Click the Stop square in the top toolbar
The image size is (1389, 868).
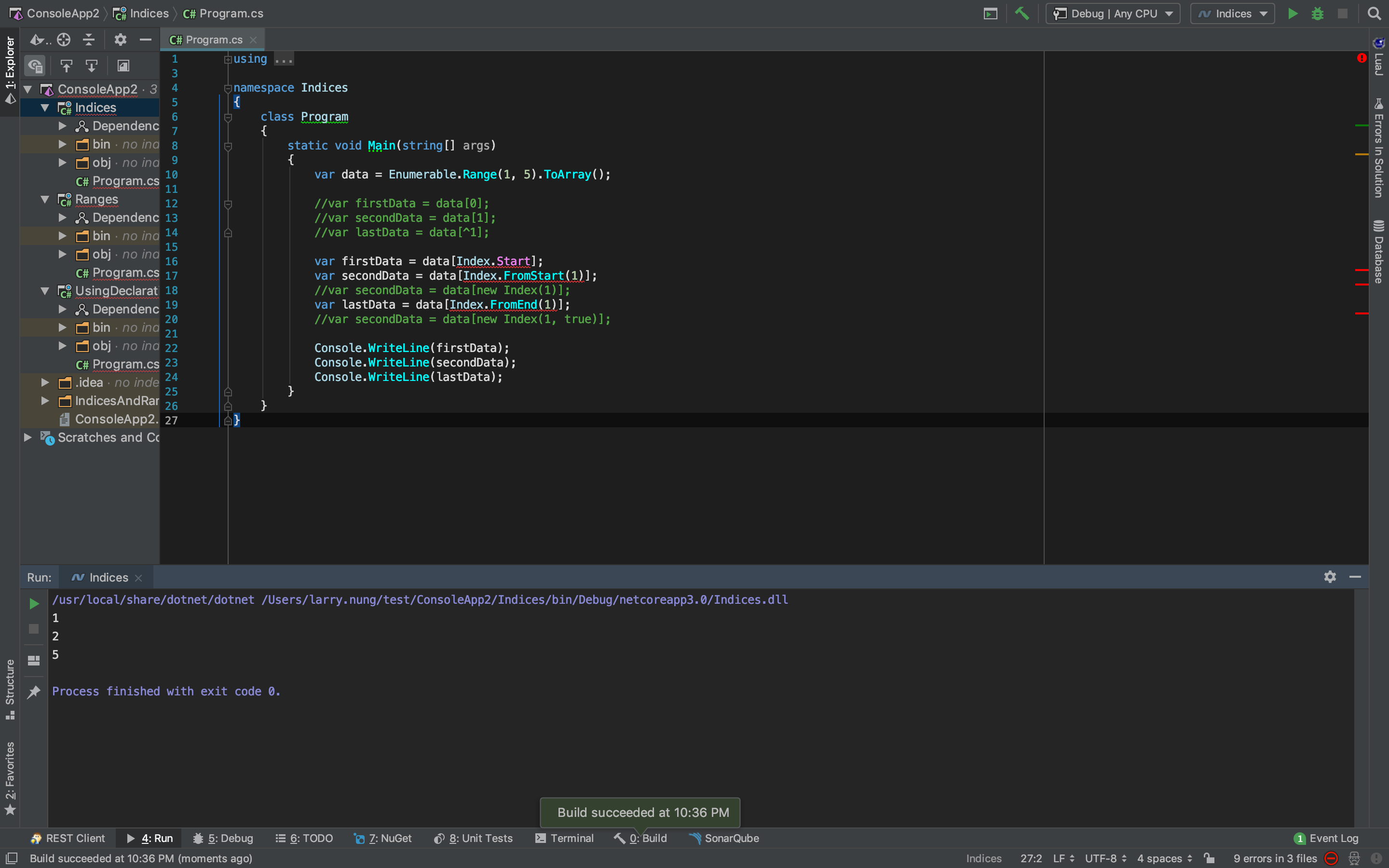[1343, 13]
